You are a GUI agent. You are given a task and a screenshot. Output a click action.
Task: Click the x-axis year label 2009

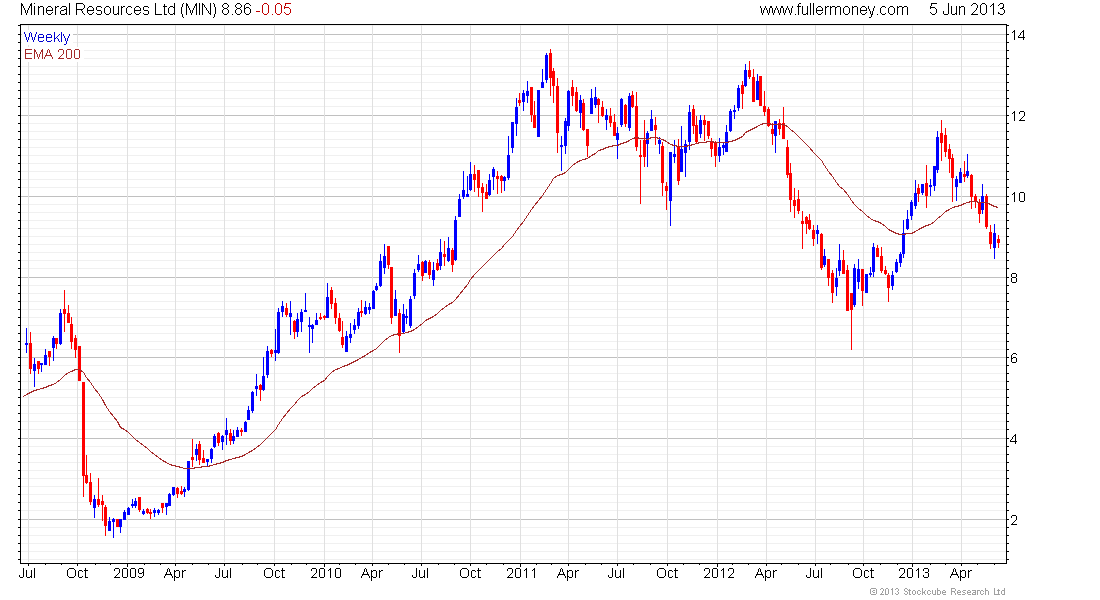[129, 573]
